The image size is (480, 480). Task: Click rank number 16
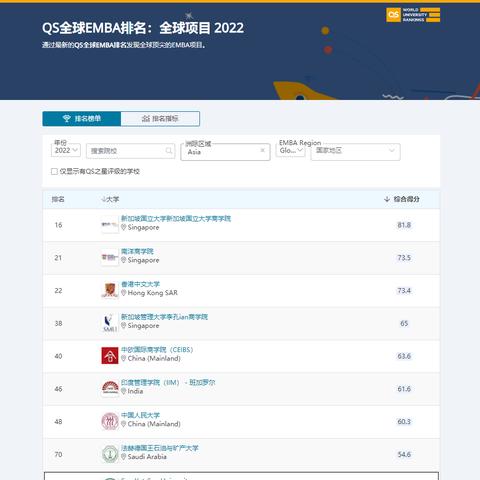(58, 225)
